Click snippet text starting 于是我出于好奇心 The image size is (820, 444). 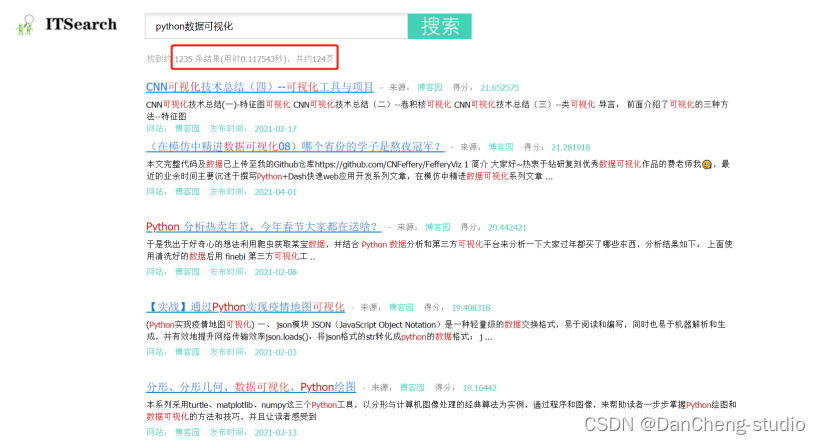(x=439, y=250)
